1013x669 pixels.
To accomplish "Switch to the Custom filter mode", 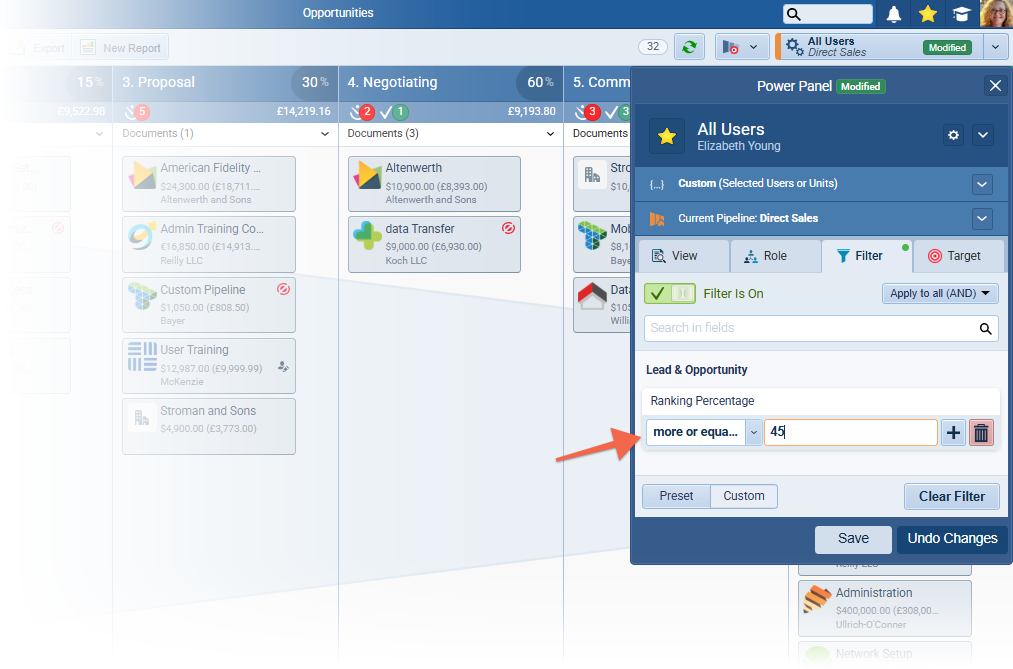I will [x=744, y=496].
